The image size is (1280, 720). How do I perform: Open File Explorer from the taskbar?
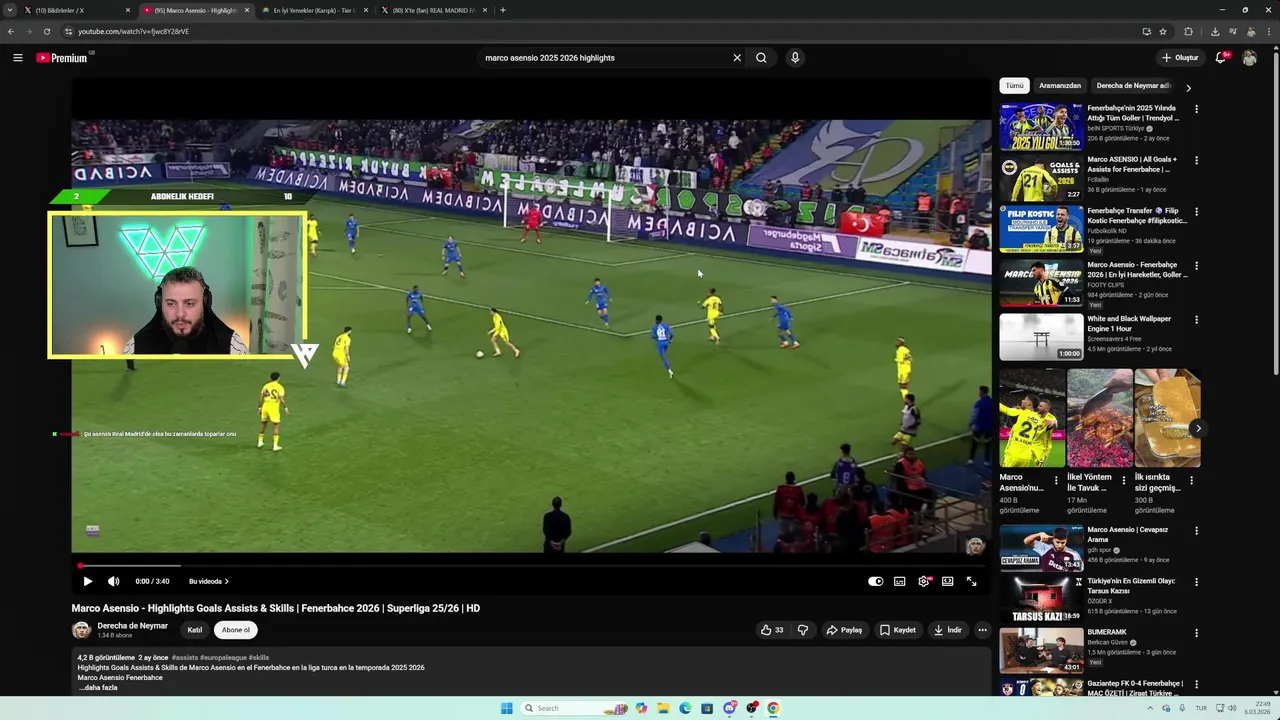click(x=663, y=708)
